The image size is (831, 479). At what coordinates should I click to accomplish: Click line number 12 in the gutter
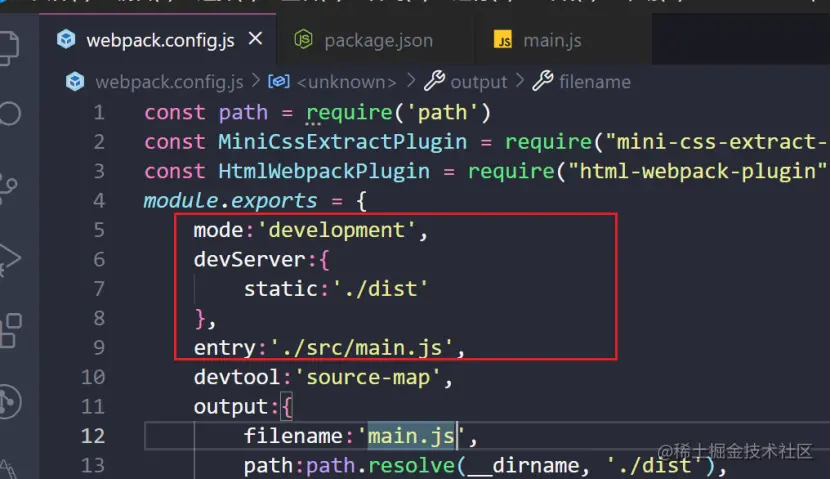click(x=93, y=436)
